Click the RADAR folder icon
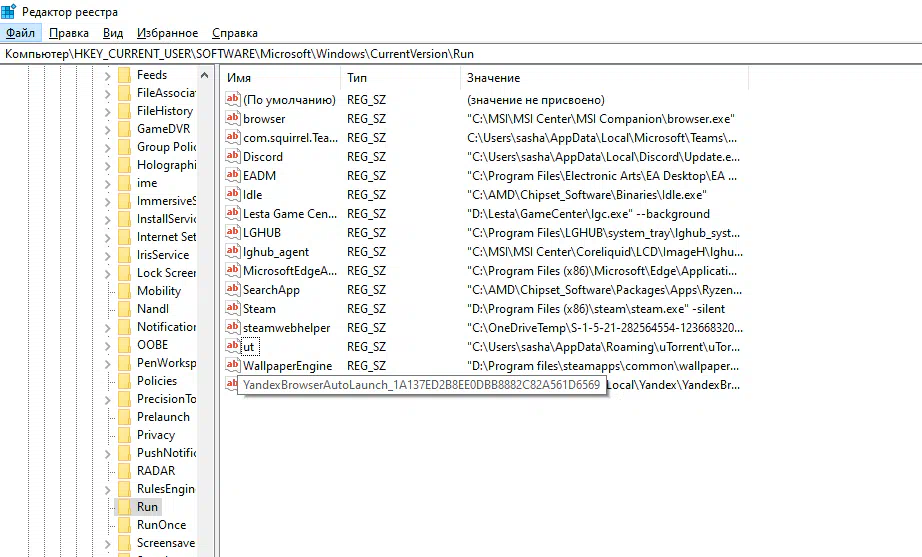 (124, 471)
